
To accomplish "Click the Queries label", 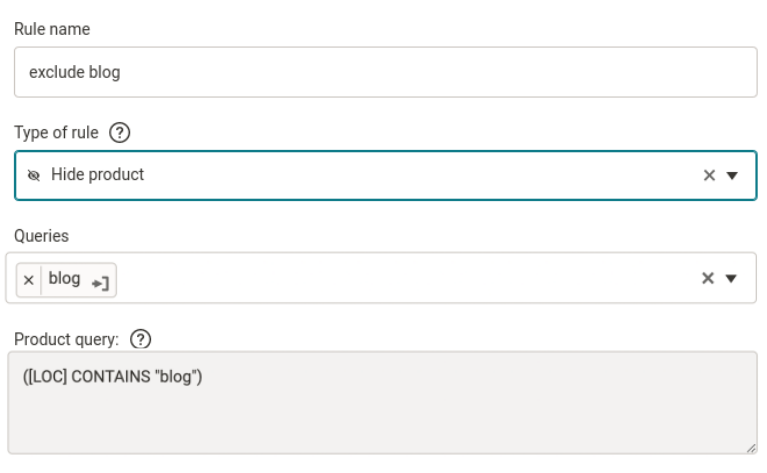I will (42, 236).
